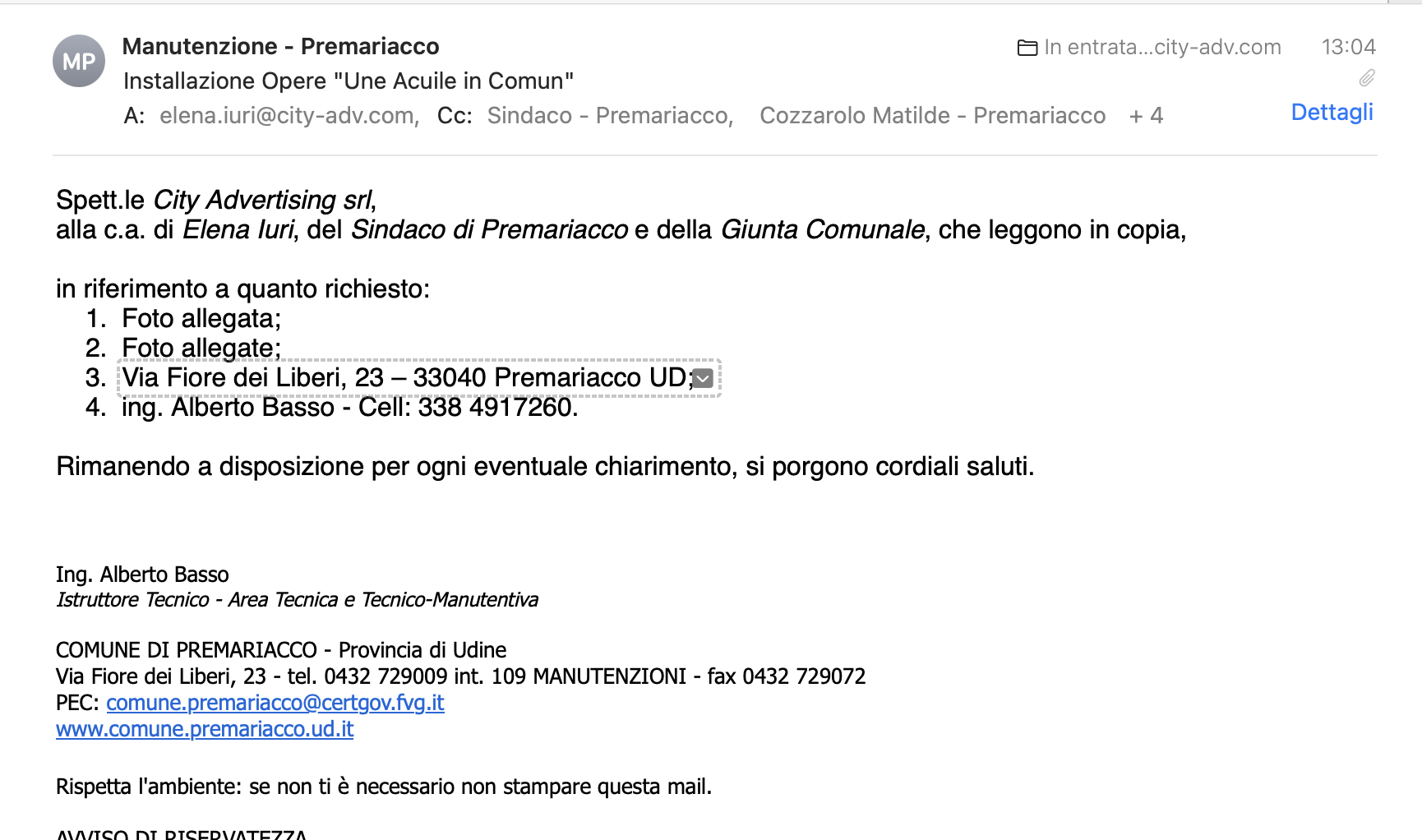Viewport: 1422px width, 840px height.
Task: Click recipient elena.iuri@city-adv.com
Action: (x=289, y=116)
